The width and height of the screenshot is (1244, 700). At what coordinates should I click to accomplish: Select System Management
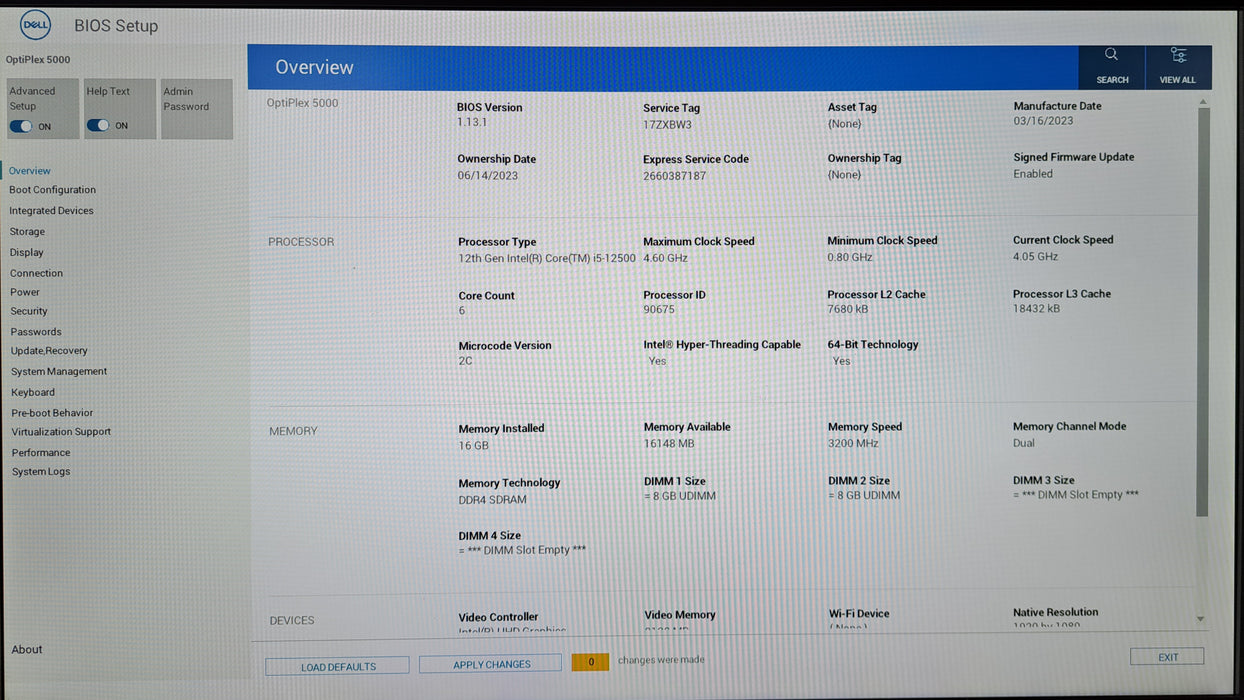(59, 371)
